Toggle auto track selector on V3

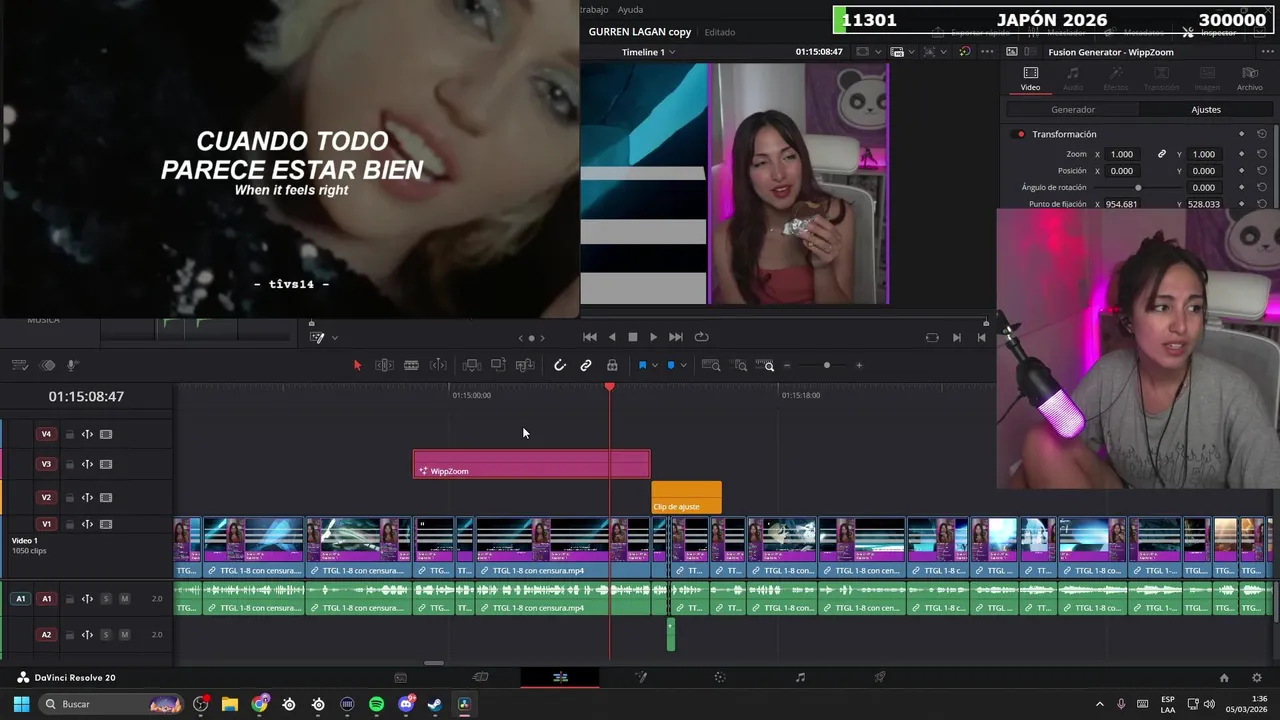point(87,464)
